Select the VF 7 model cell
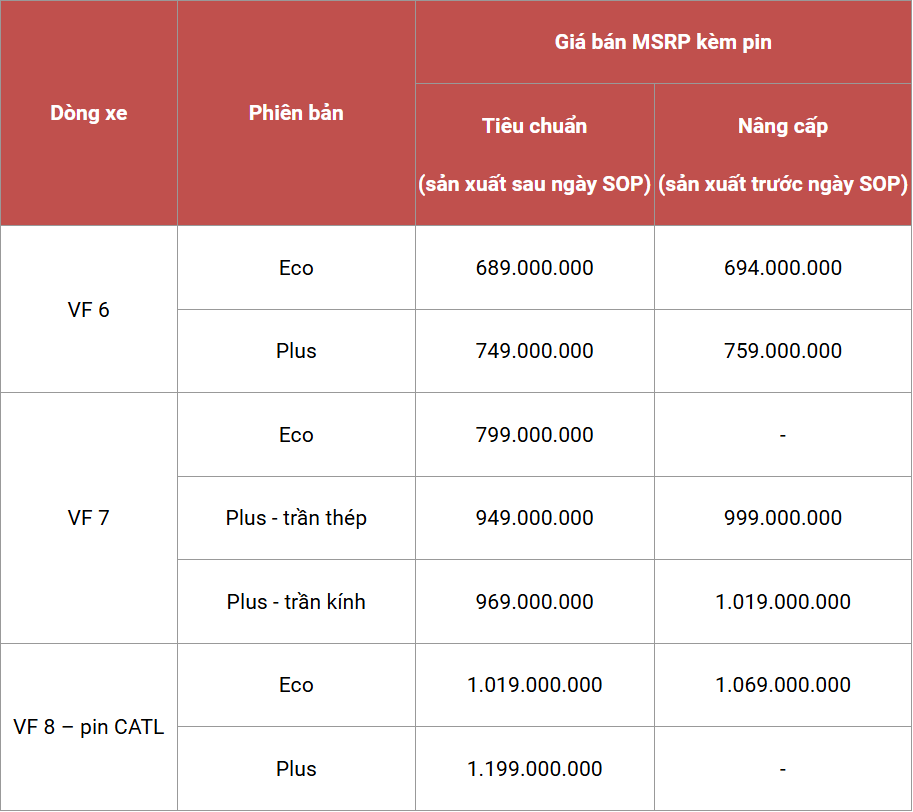 tap(89, 517)
